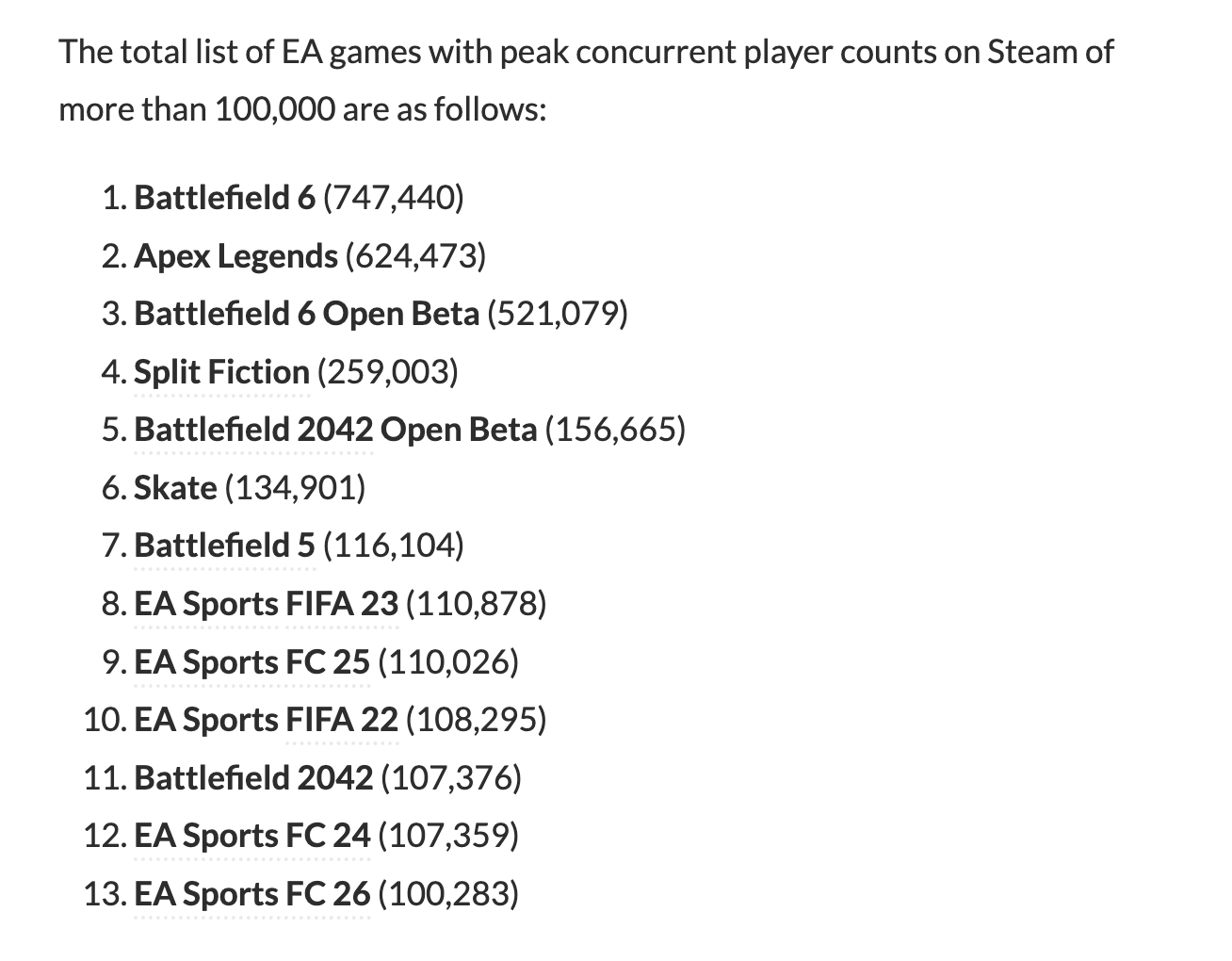1232x961 pixels.
Task: Click the Battlefield 6 Open Beta title
Action: 306,314
